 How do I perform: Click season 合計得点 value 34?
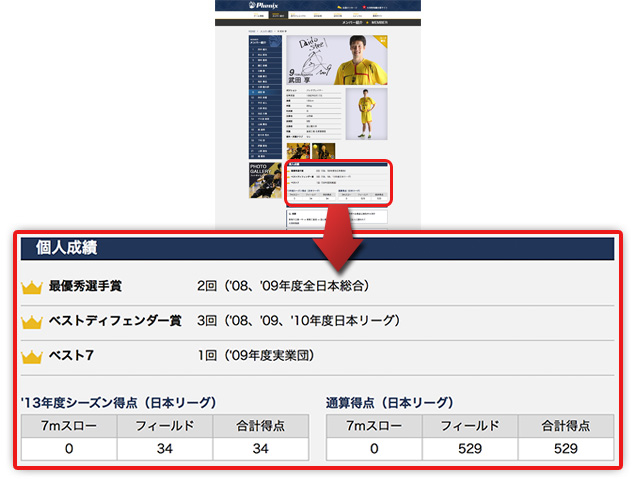click(260, 449)
